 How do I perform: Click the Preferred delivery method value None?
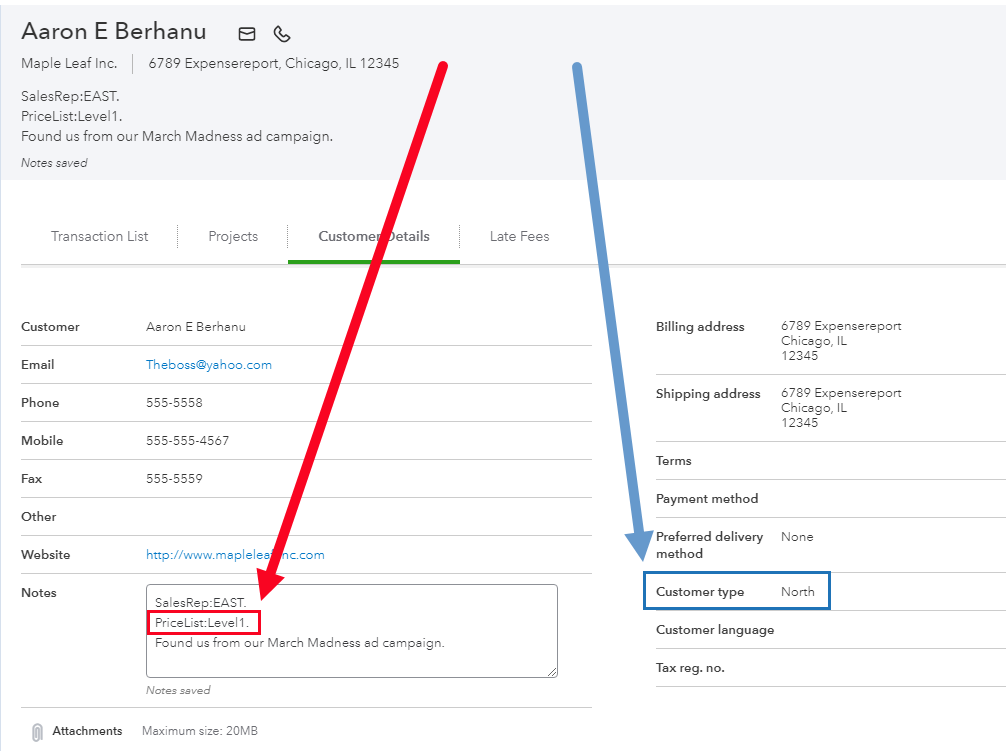[x=797, y=537]
